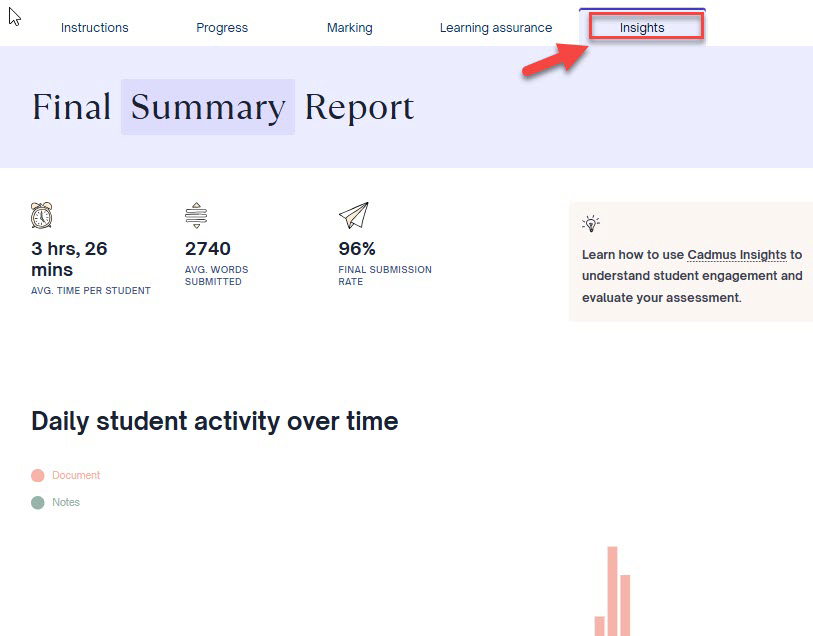Image resolution: width=813 pixels, height=636 pixels.
Task: Toggle the Document legend dot
Action: tap(38, 475)
